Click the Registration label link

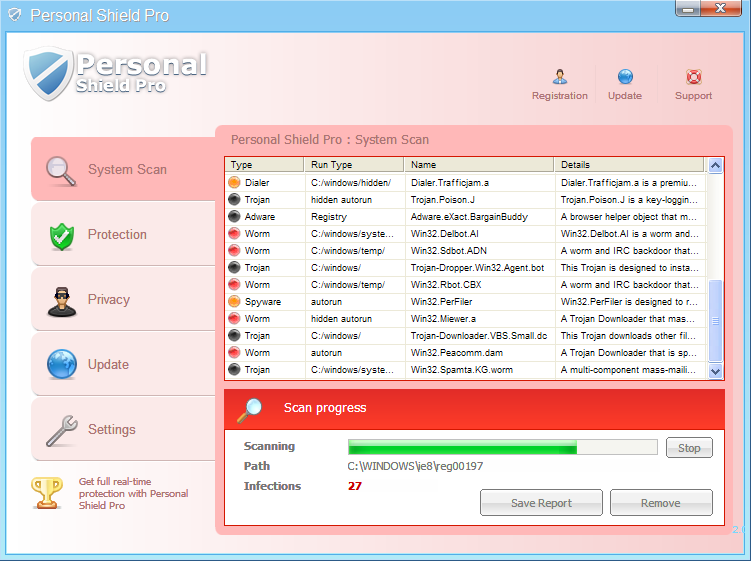tap(559, 96)
